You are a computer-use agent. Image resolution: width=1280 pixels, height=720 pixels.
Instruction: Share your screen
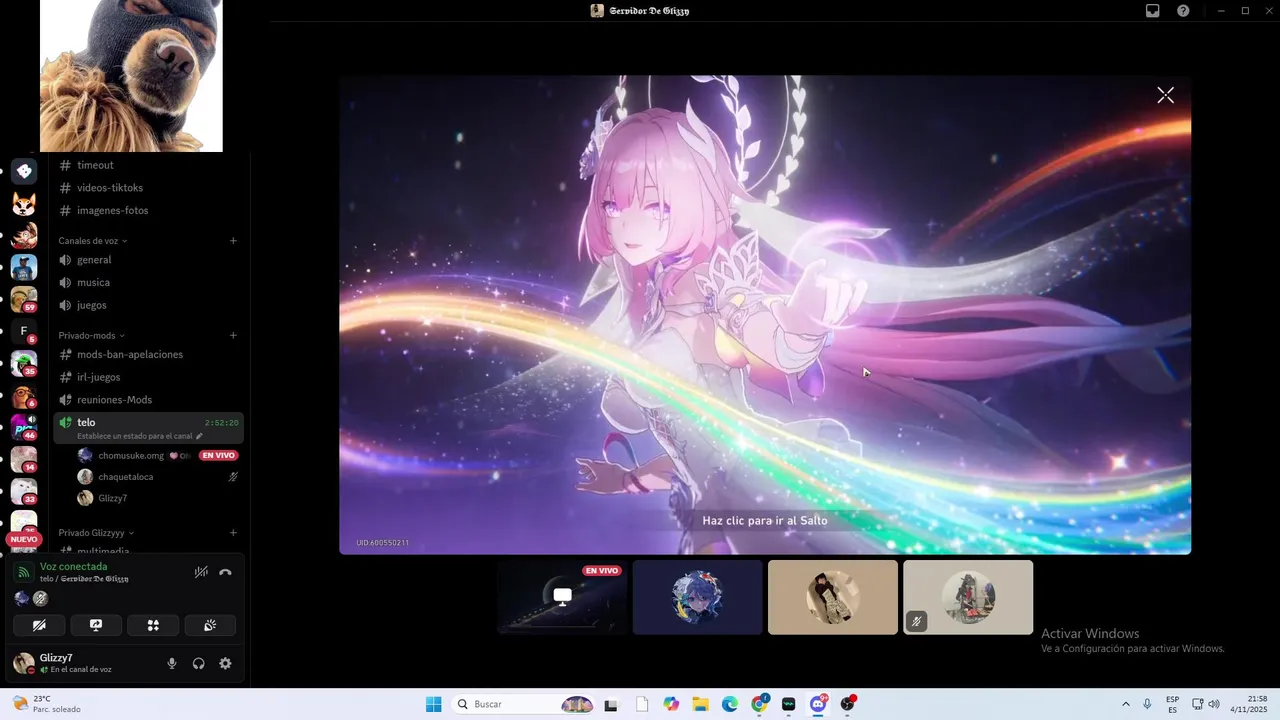(x=96, y=625)
